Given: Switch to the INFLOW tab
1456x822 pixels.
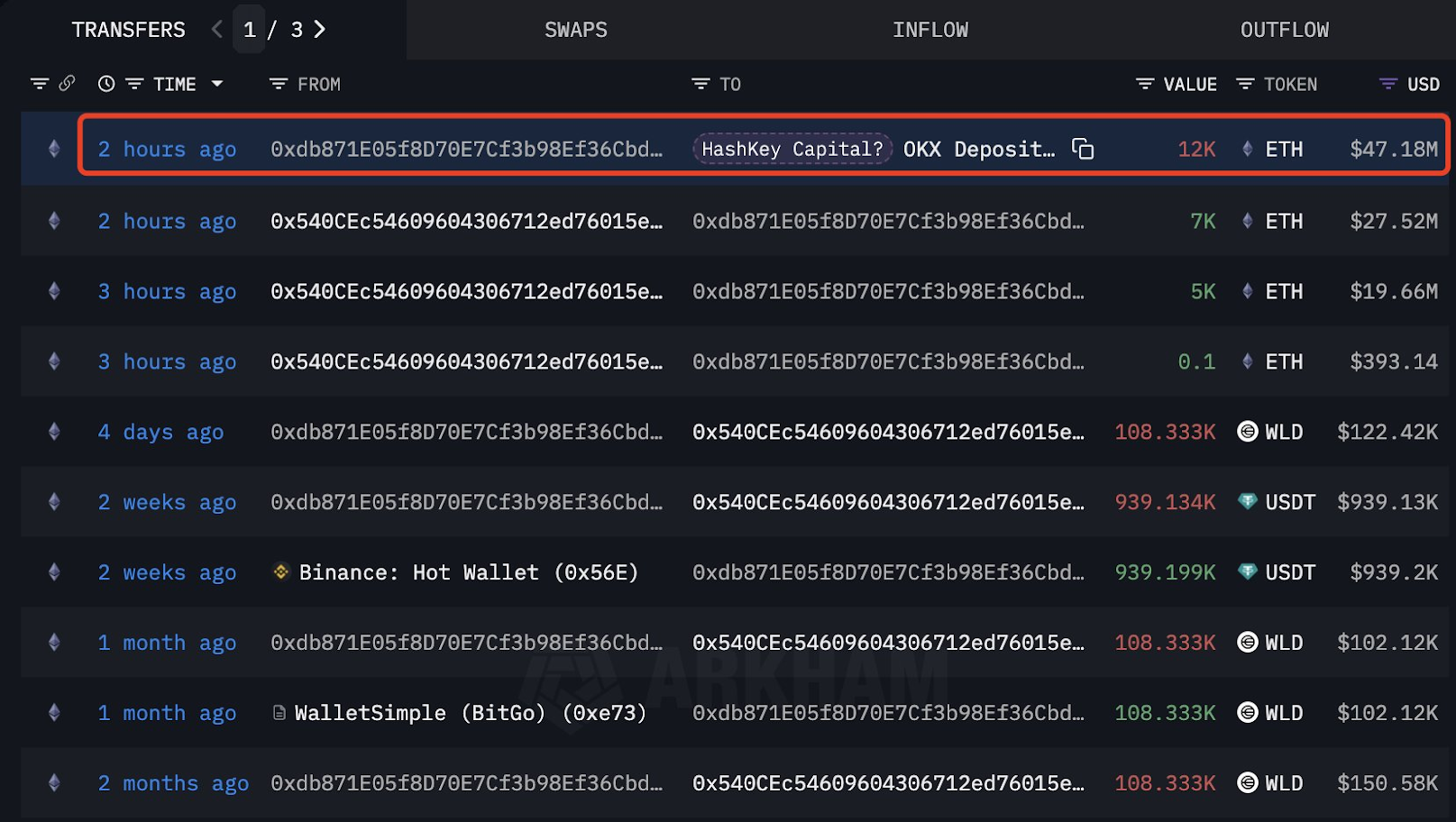Looking at the screenshot, I should [929, 30].
